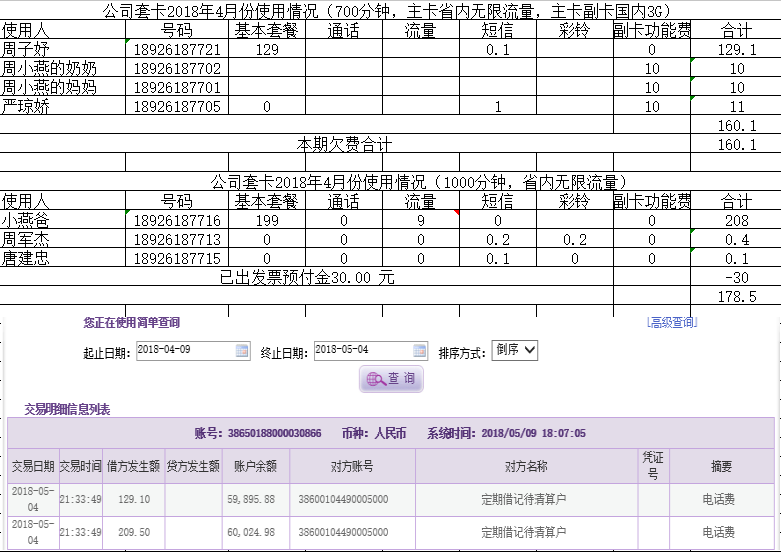
Task: Click the 摘要 column header
Action: (x=721, y=466)
